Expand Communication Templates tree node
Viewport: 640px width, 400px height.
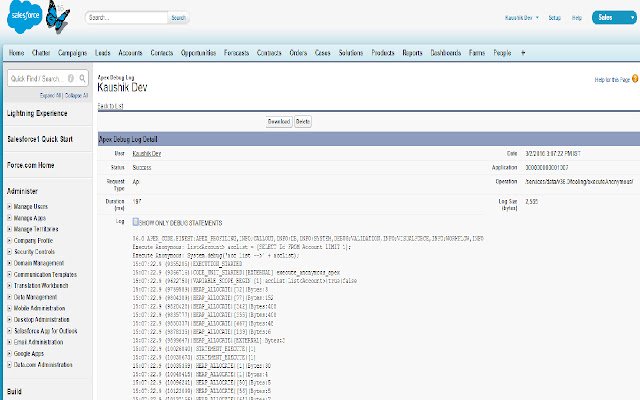click(x=9, y=274)
